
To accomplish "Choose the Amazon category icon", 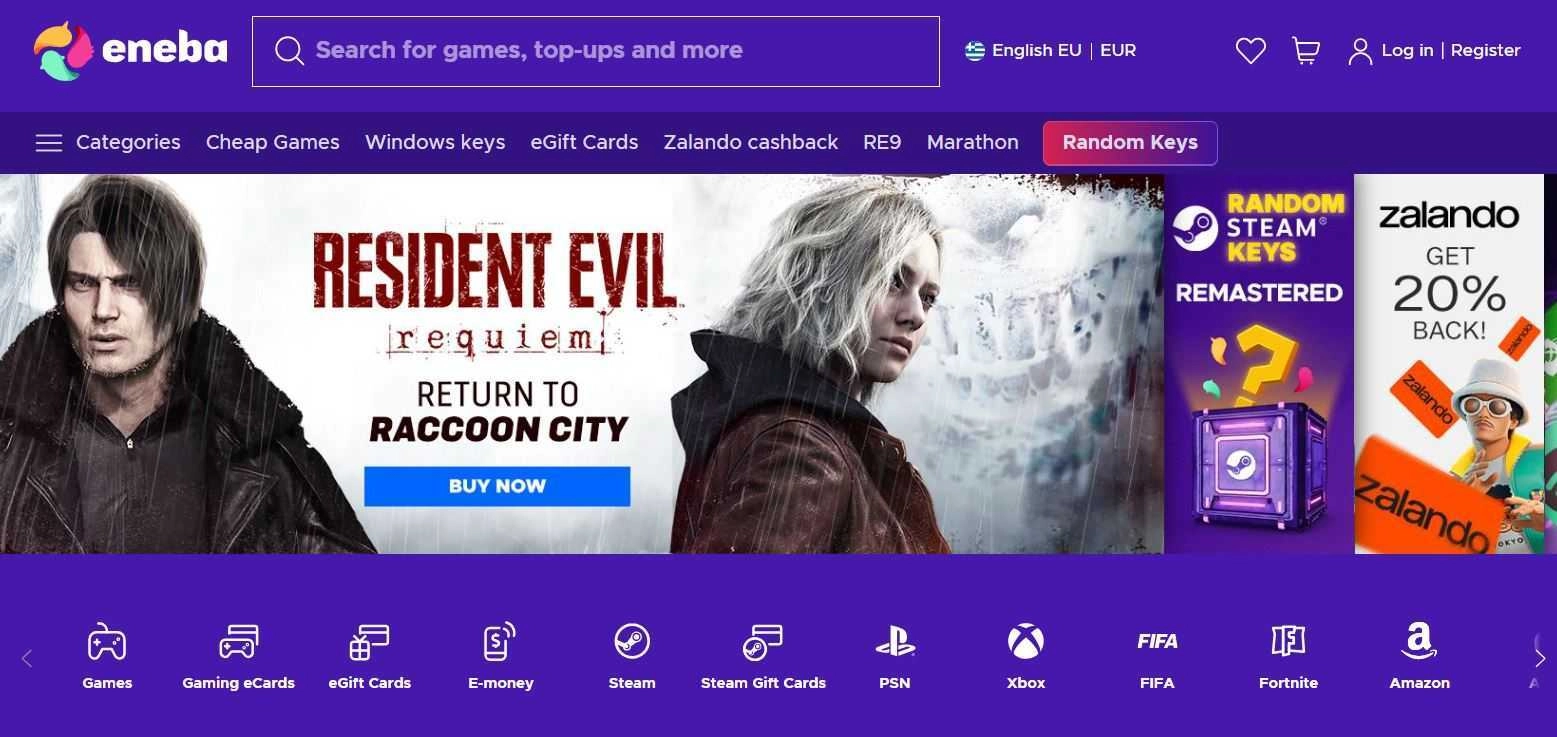I will tap(1419, 642).
